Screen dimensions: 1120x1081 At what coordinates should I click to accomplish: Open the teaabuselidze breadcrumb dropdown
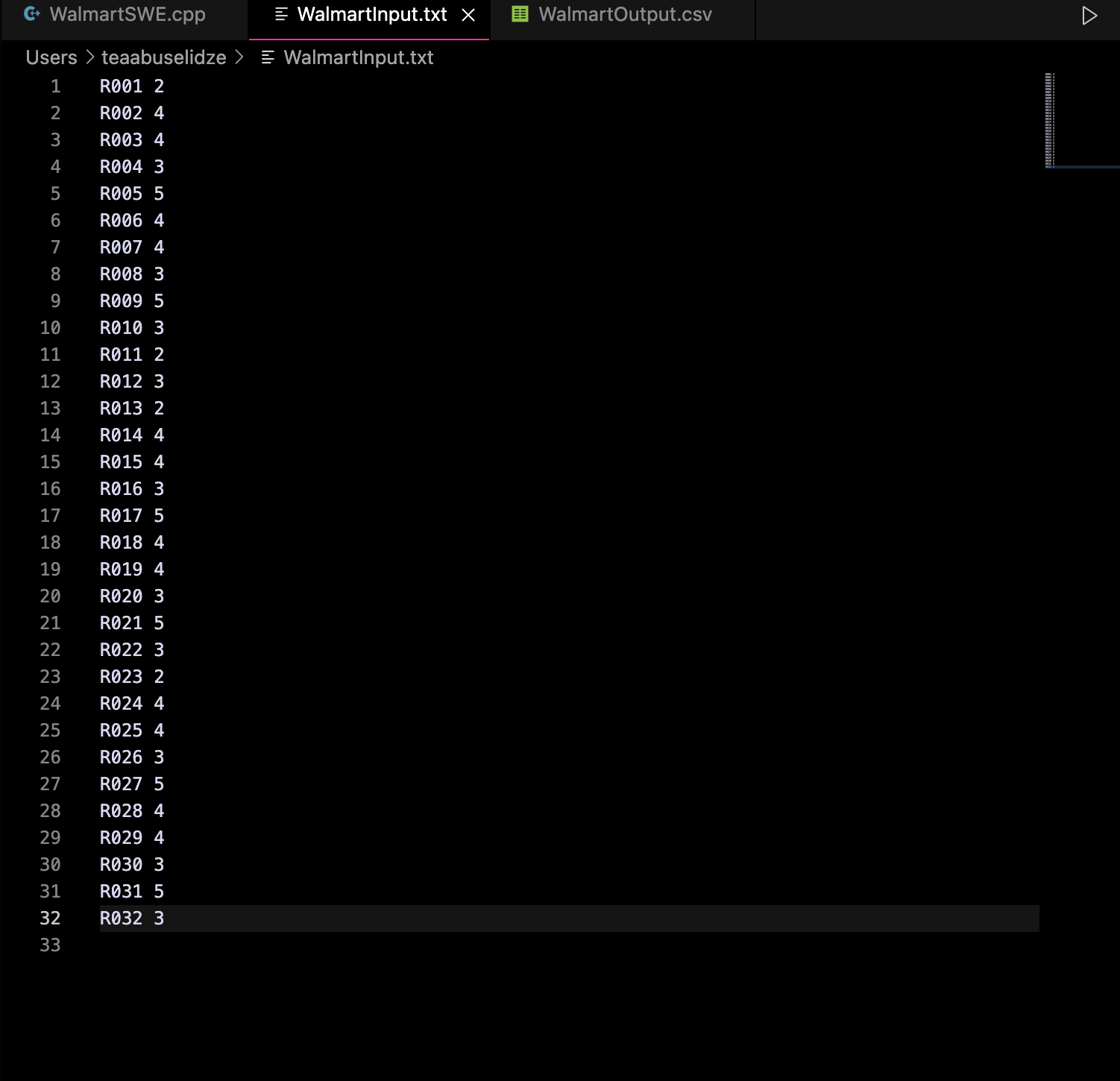[164, 57]
